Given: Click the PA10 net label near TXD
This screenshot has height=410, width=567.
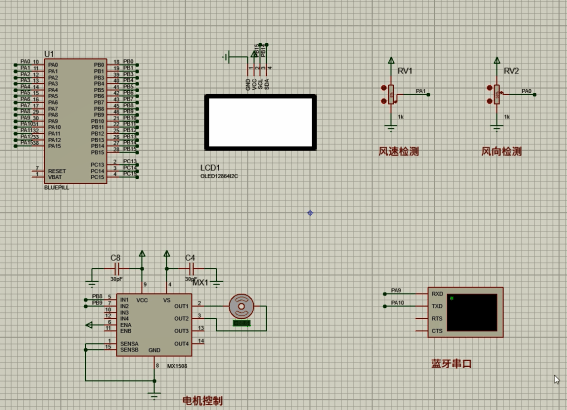Looking at the screenshot, I should 397,303.
